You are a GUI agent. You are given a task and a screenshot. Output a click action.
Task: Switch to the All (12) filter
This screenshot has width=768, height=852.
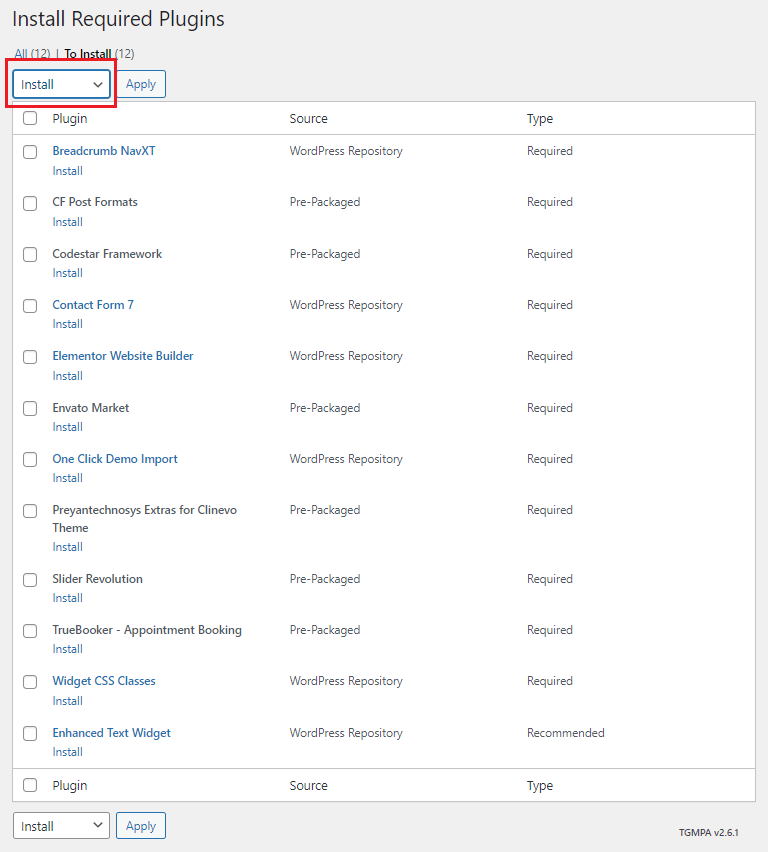point(32,54)
